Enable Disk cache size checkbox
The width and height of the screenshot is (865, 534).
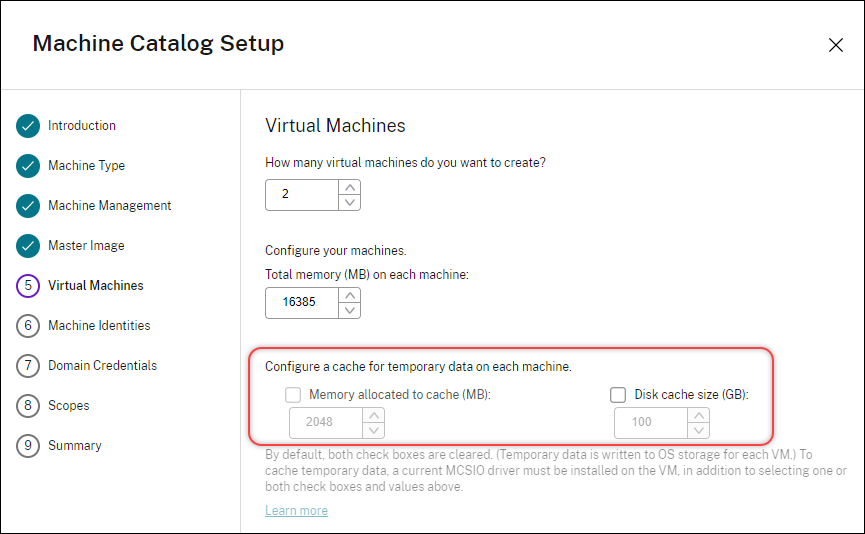[x=618, y=395]
